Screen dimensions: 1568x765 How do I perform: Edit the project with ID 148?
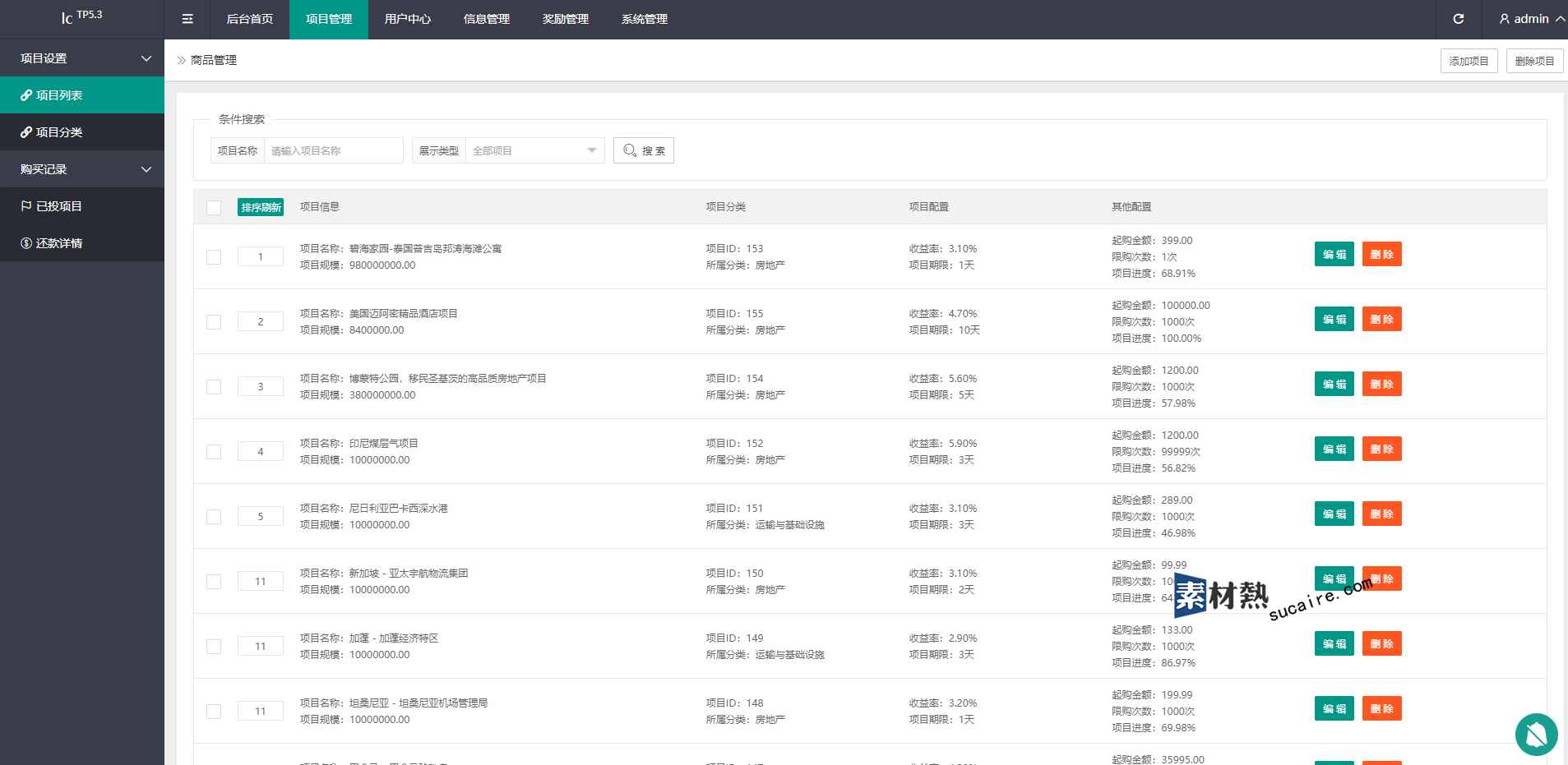tap(1334, 708)
